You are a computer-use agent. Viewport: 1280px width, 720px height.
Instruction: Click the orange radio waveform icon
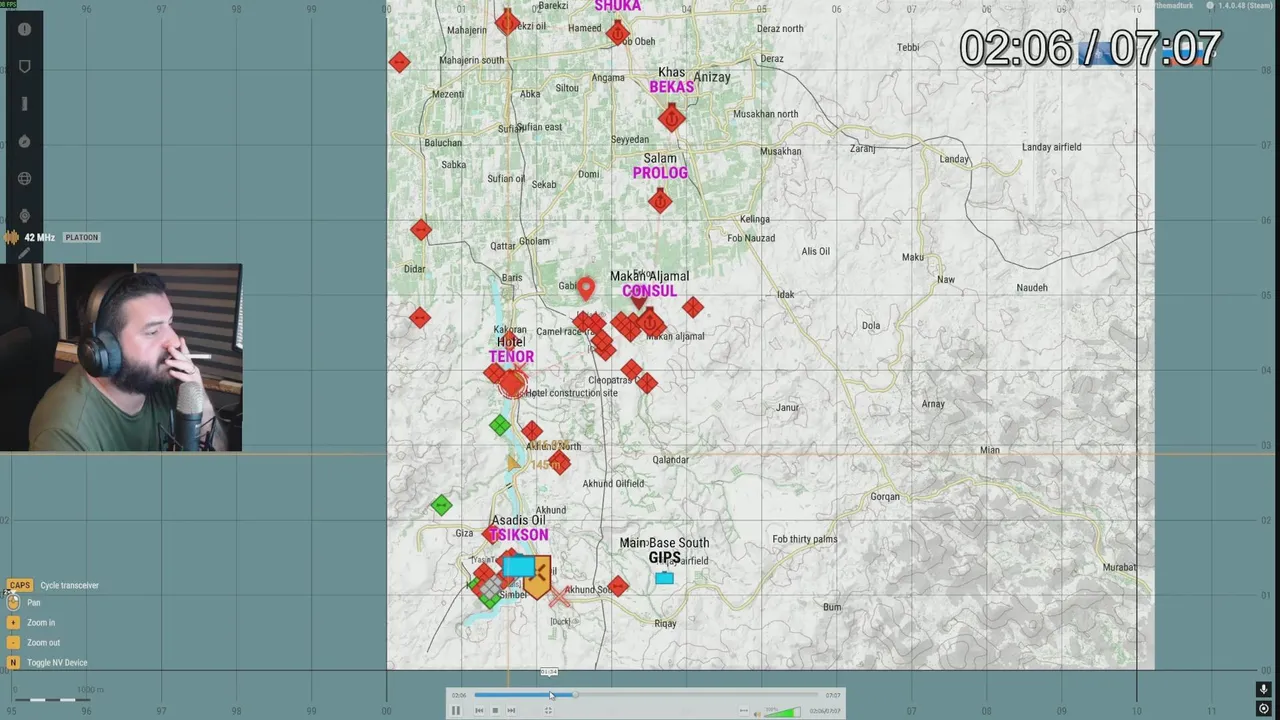point(12,237)
